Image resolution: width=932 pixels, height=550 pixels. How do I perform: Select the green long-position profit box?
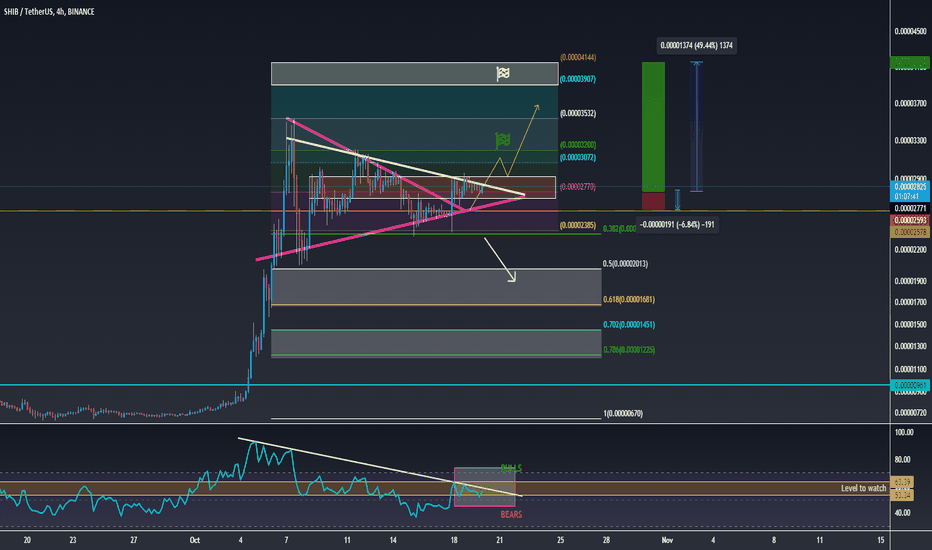(653, 127)
